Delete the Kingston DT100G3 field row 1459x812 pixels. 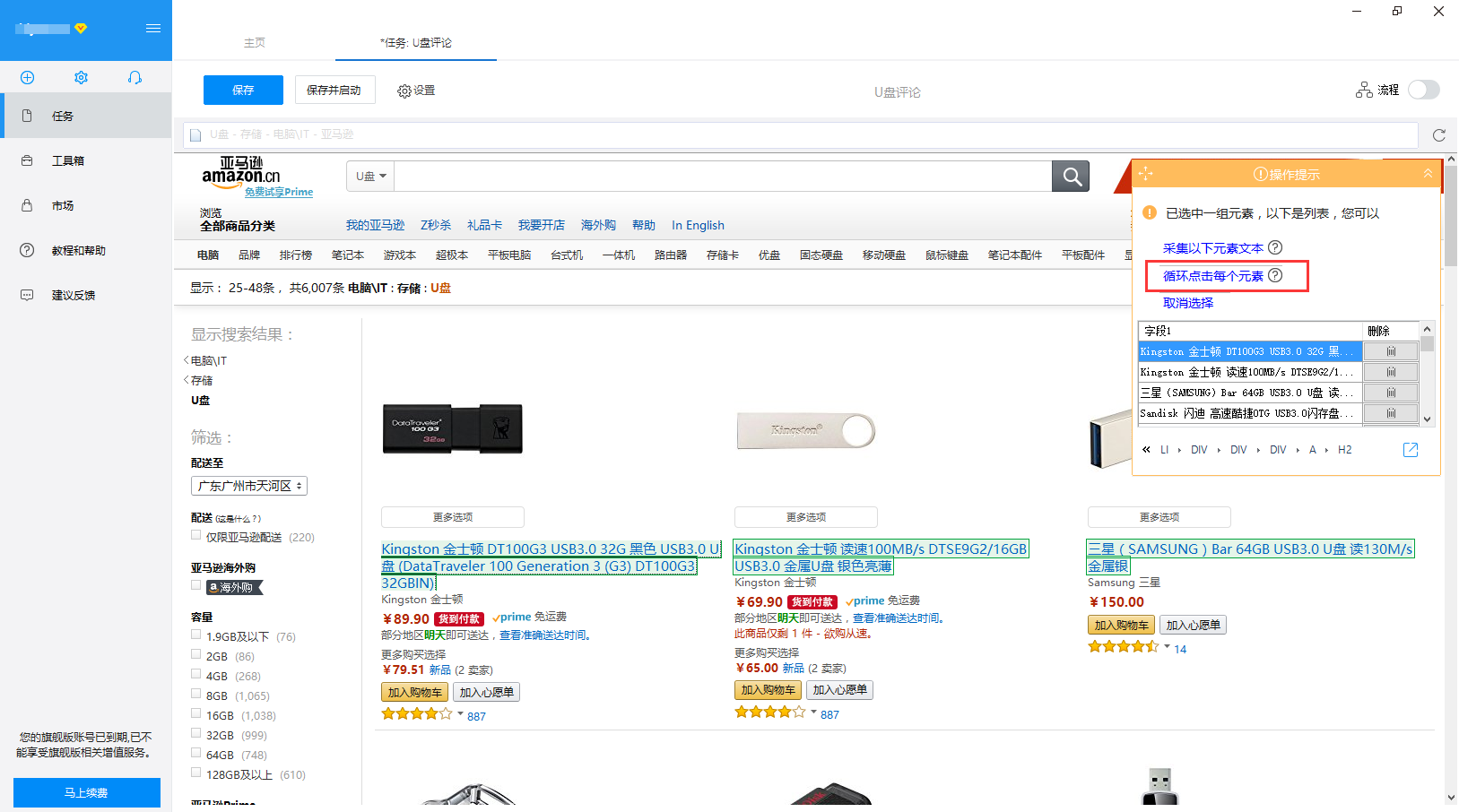coord(1391,351)
